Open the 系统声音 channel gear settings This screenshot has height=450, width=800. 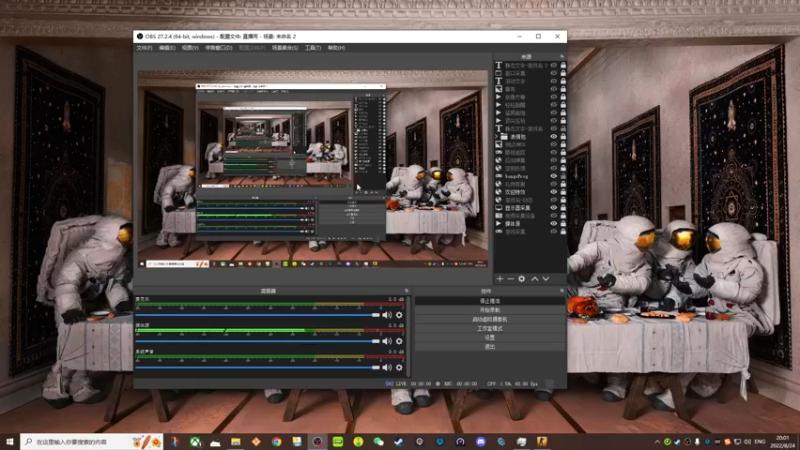(399, 367)
